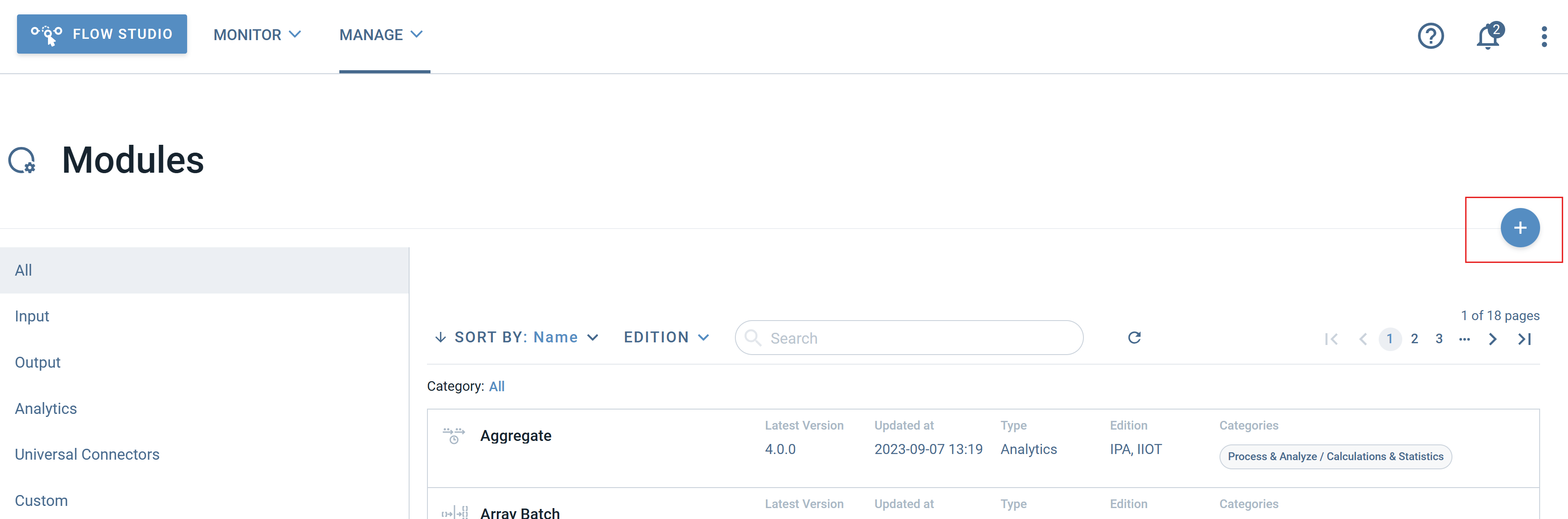Viewport: 1568px width, 519px height.
Task: Select the Universal Connectors category
Action: tap(87, 454)
